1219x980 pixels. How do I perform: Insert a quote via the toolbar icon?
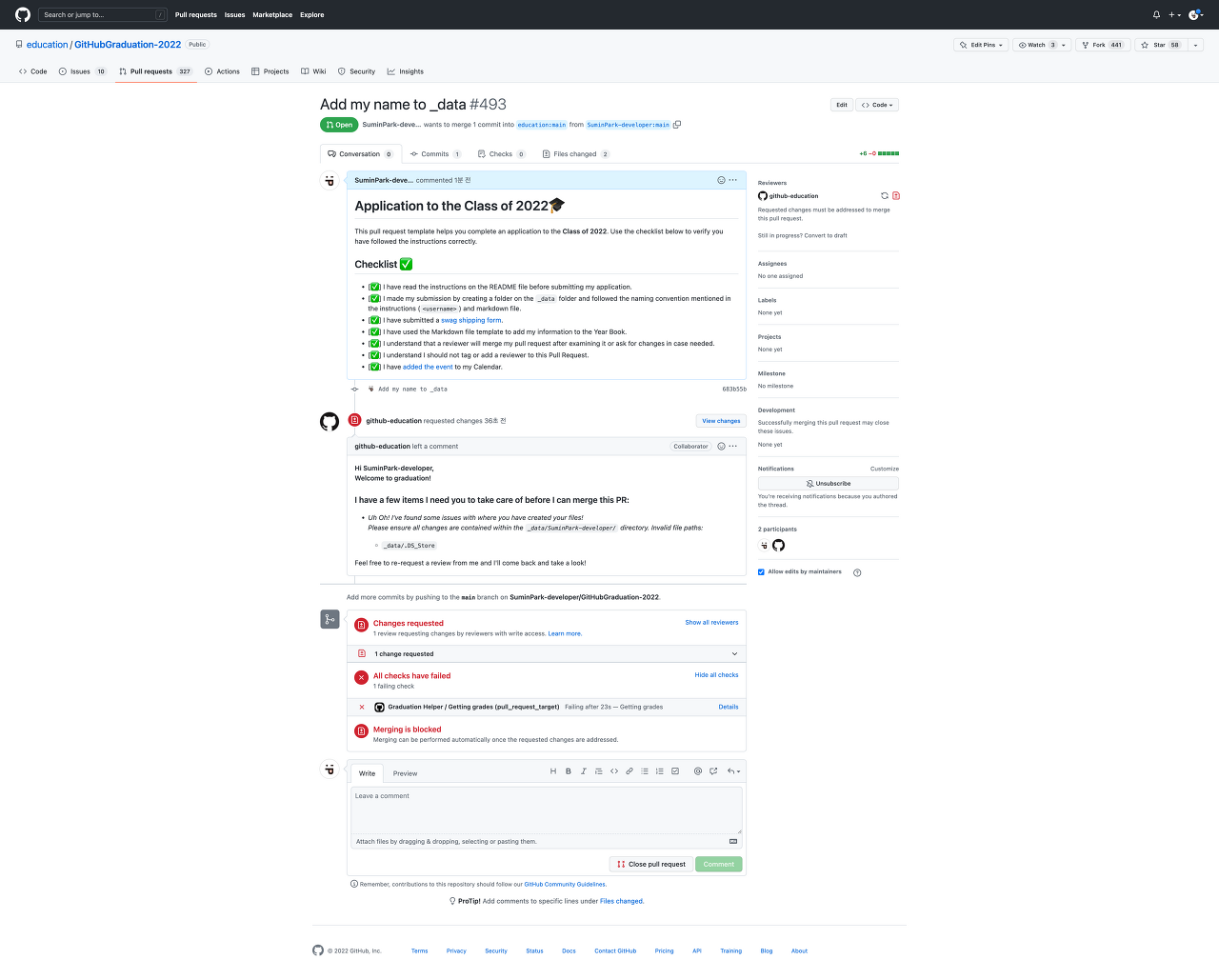(598, 771)
